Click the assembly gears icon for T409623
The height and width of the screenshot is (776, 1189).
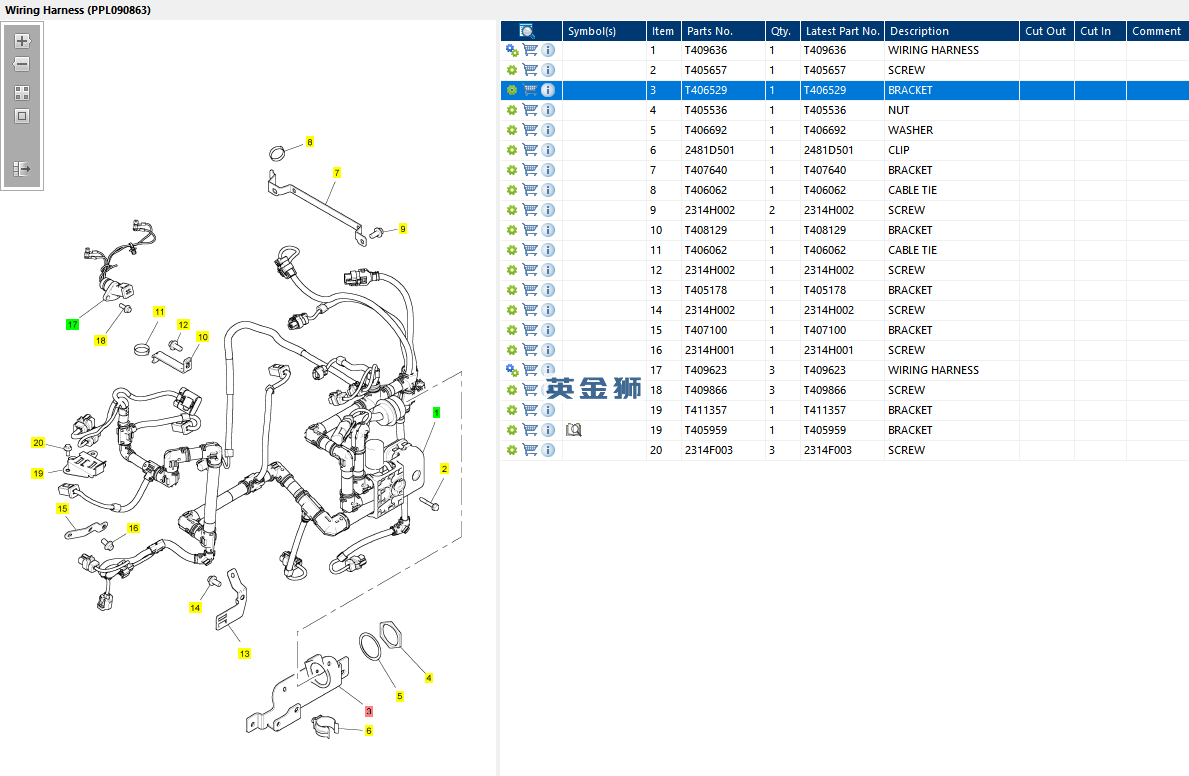point(512,370)
